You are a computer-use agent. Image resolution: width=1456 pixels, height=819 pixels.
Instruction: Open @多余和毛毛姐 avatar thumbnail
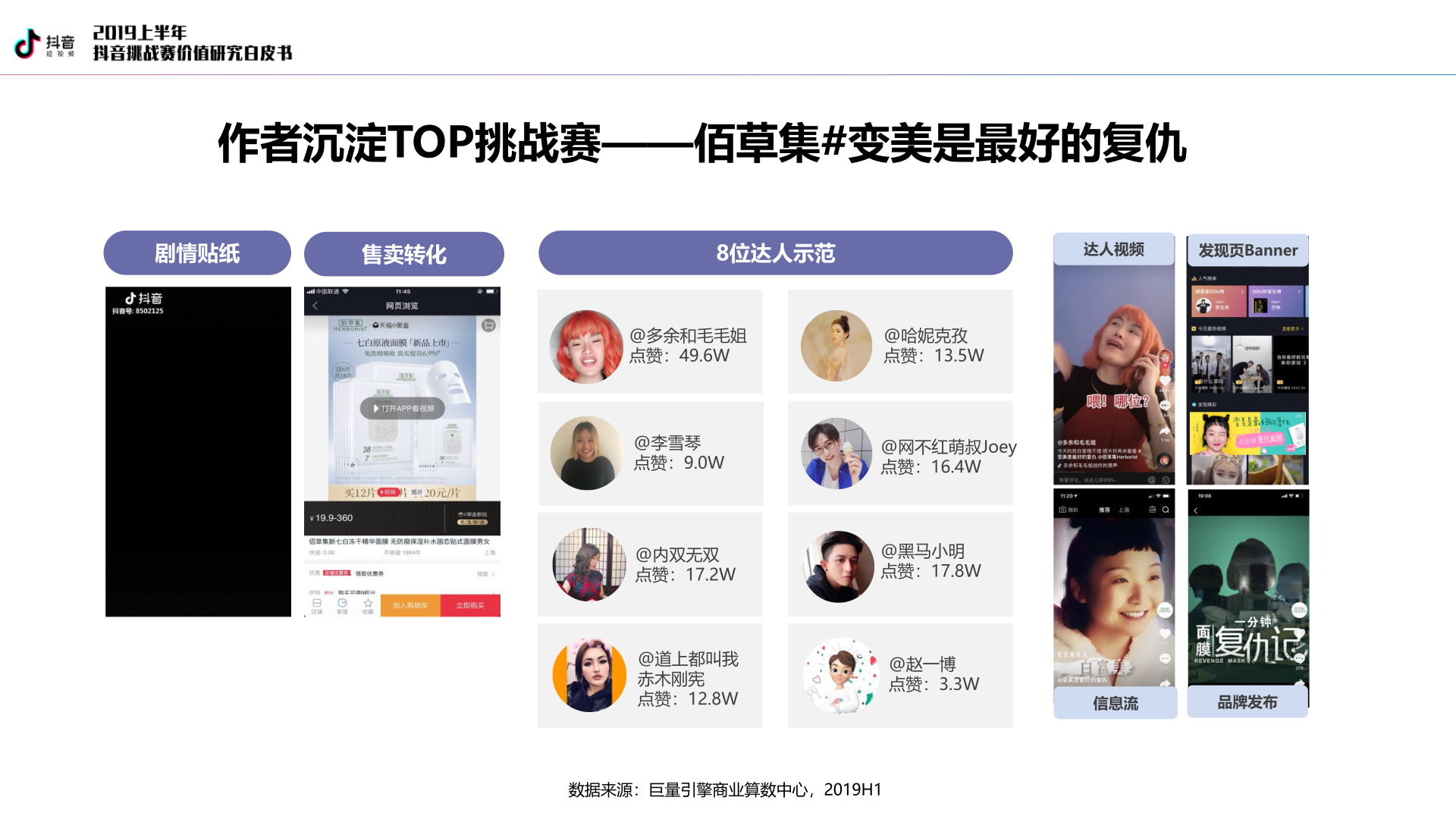(586, 347)
